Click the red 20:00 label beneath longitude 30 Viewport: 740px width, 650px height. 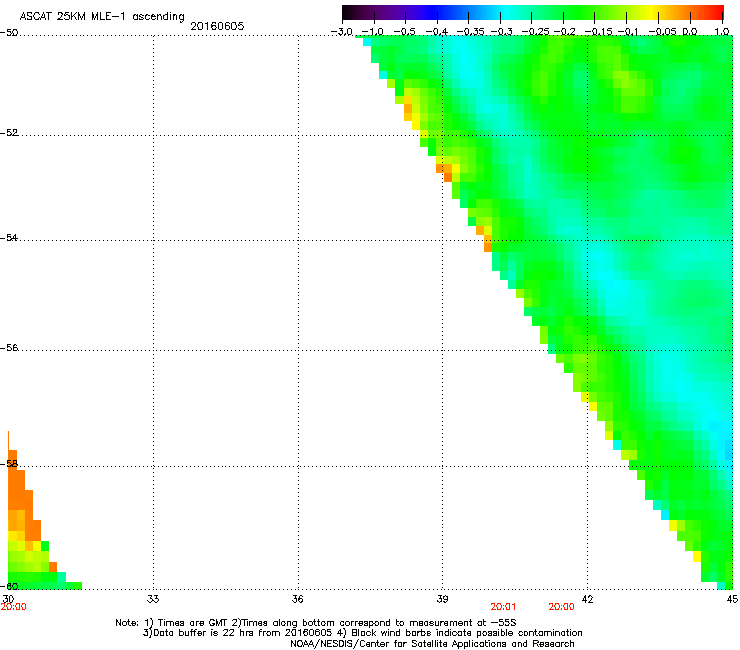(x=14, y=607)
